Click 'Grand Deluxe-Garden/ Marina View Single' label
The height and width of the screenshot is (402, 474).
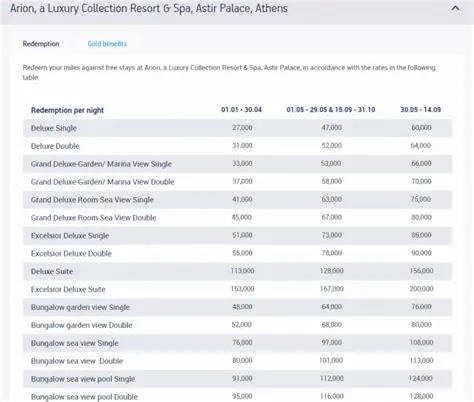click(x=101, y=164)
